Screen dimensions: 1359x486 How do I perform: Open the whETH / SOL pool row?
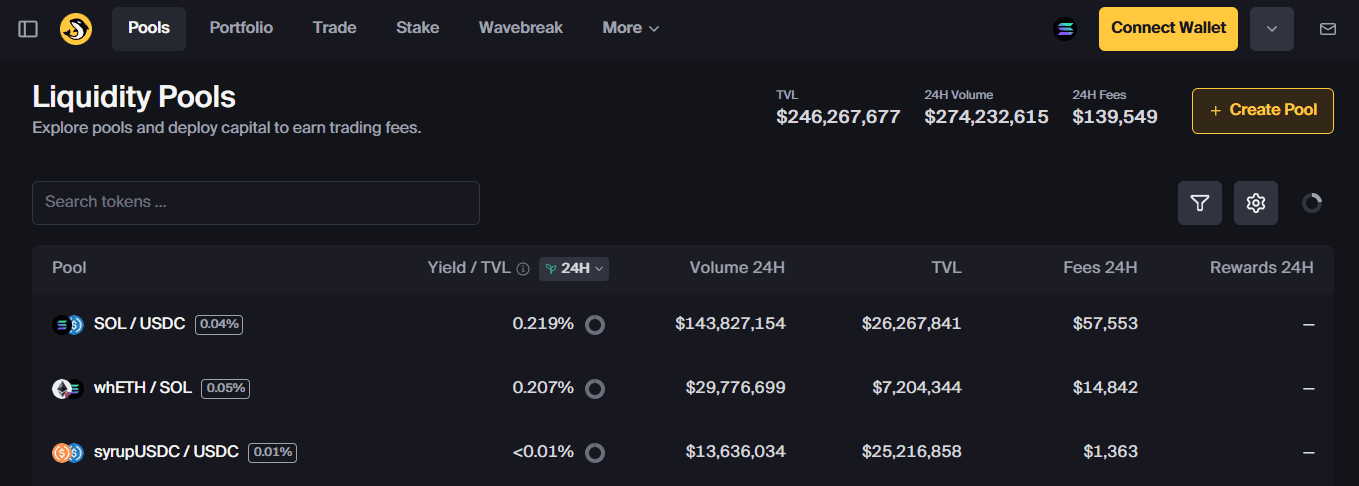(x=683, y=388)
